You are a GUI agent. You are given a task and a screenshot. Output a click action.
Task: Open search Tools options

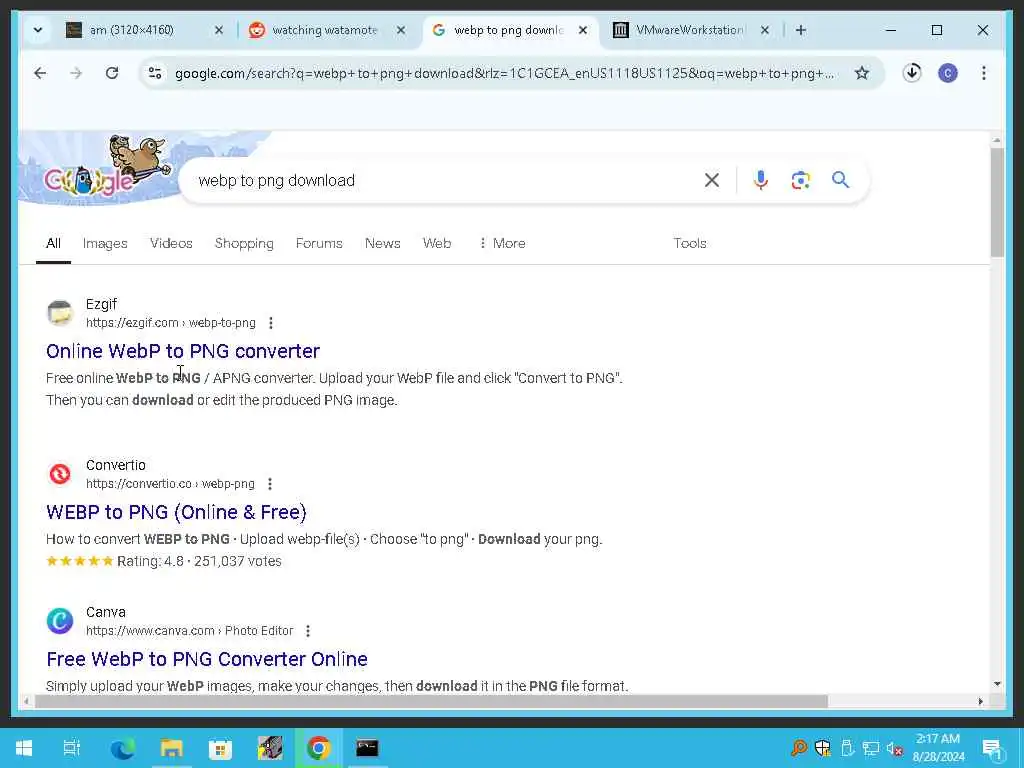(690, 243)
